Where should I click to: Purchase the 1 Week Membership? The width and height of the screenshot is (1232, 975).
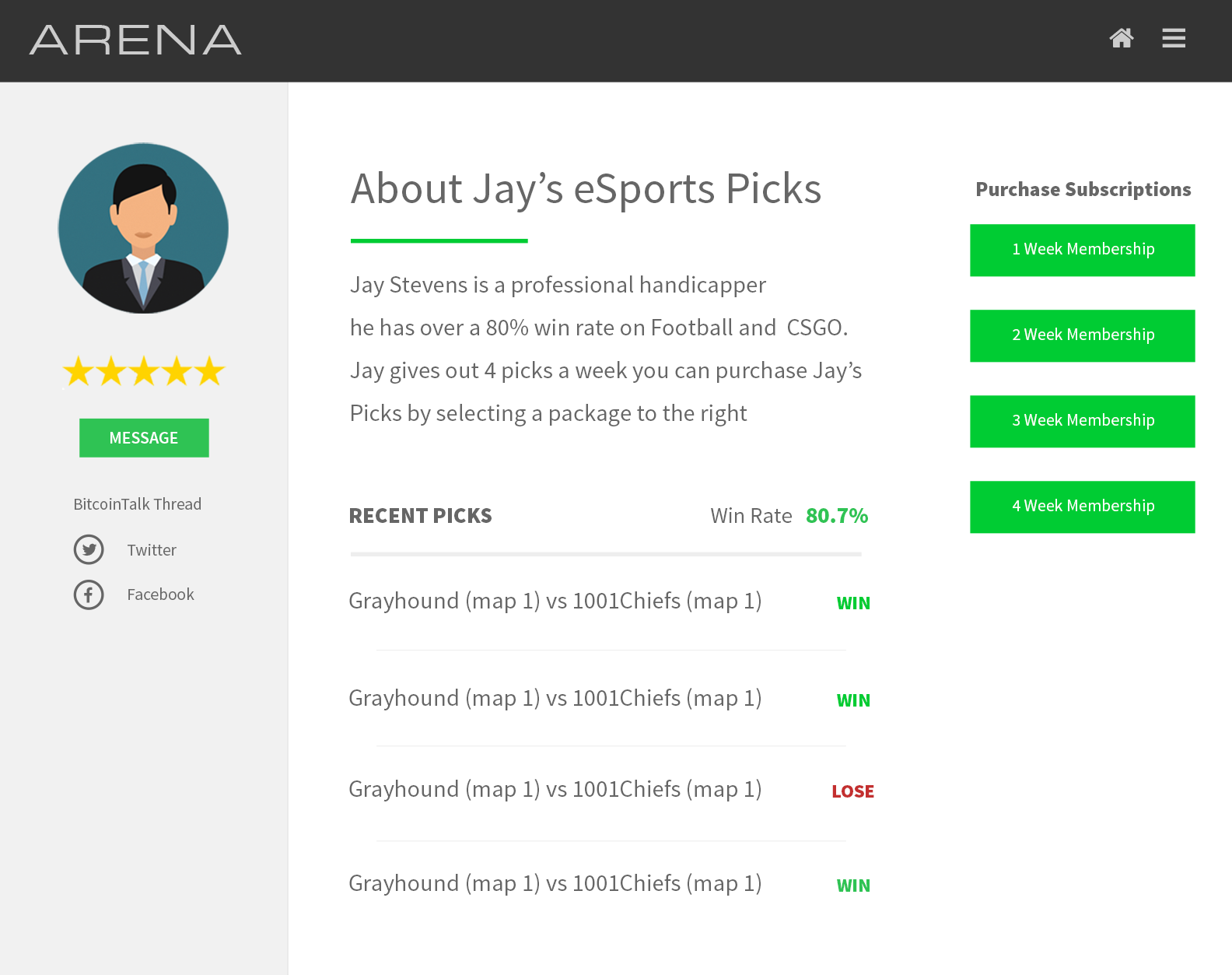(x=1082, y=250)
